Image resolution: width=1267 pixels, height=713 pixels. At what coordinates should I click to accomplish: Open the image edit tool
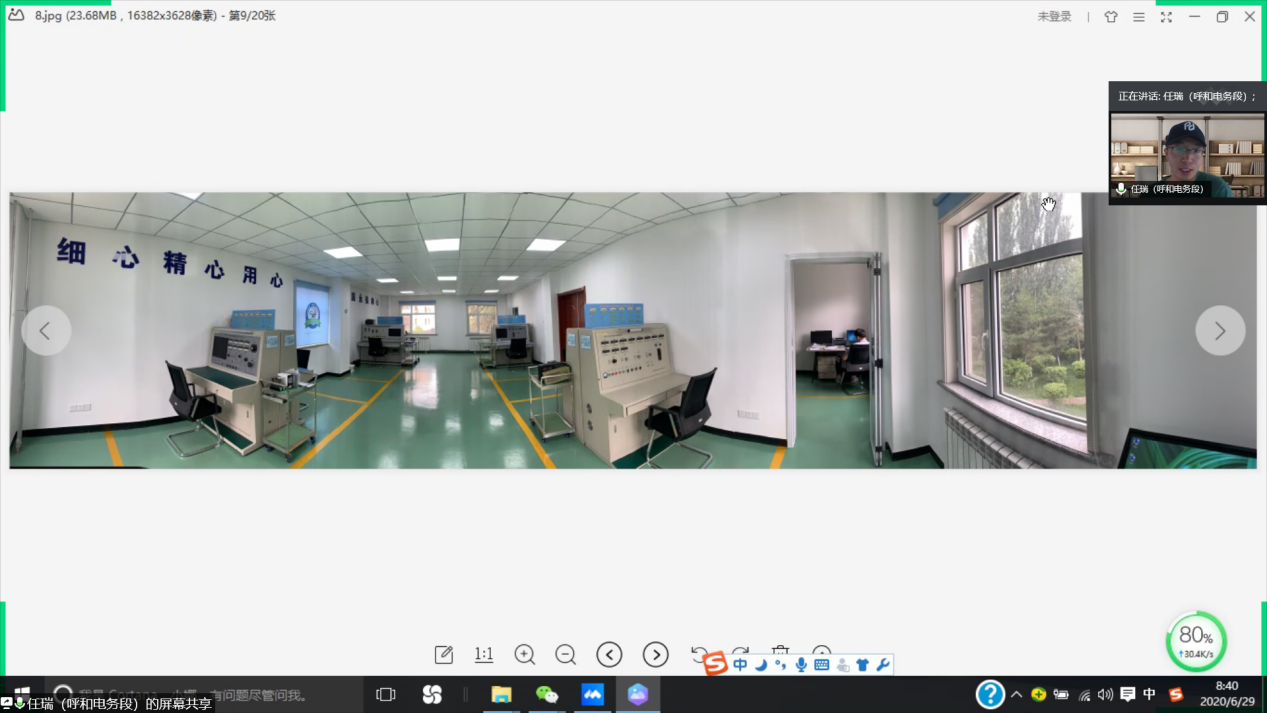click(x=444, y=655)
